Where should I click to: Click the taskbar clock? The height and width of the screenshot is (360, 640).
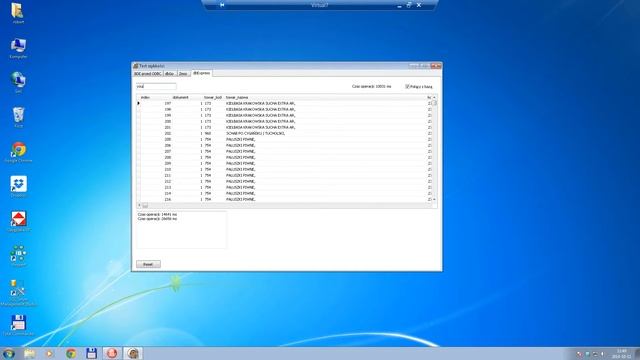[x=621, y=353]
